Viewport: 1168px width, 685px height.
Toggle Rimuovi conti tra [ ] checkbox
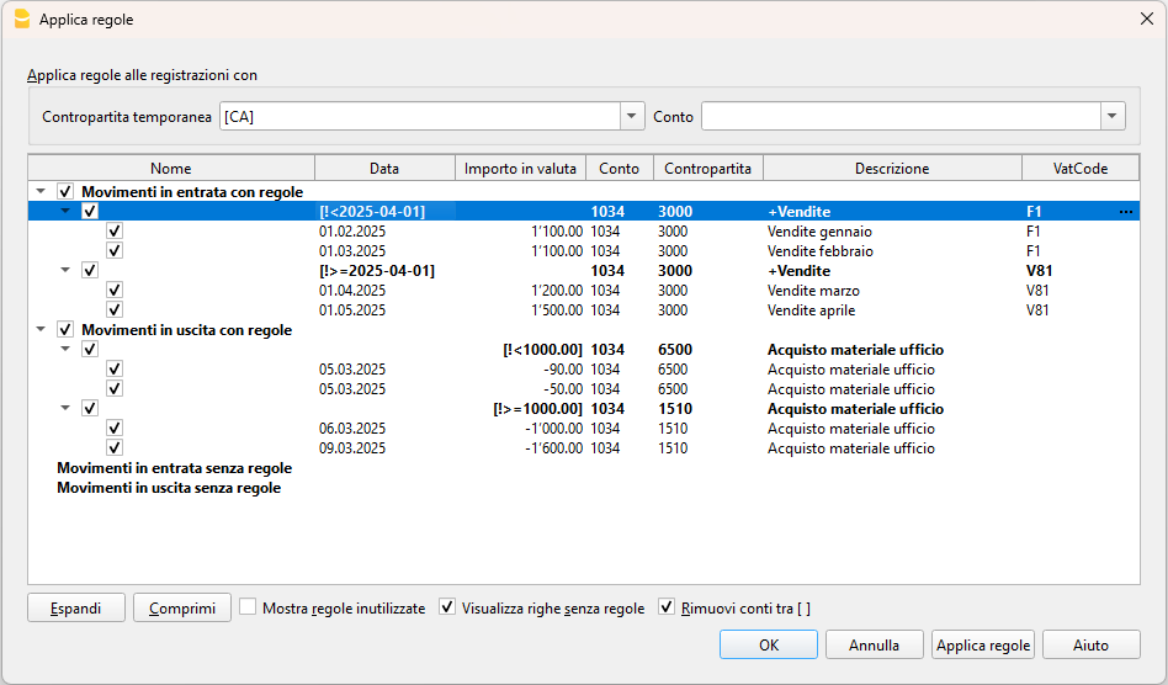pyautogui.click(x=667, y=607)
